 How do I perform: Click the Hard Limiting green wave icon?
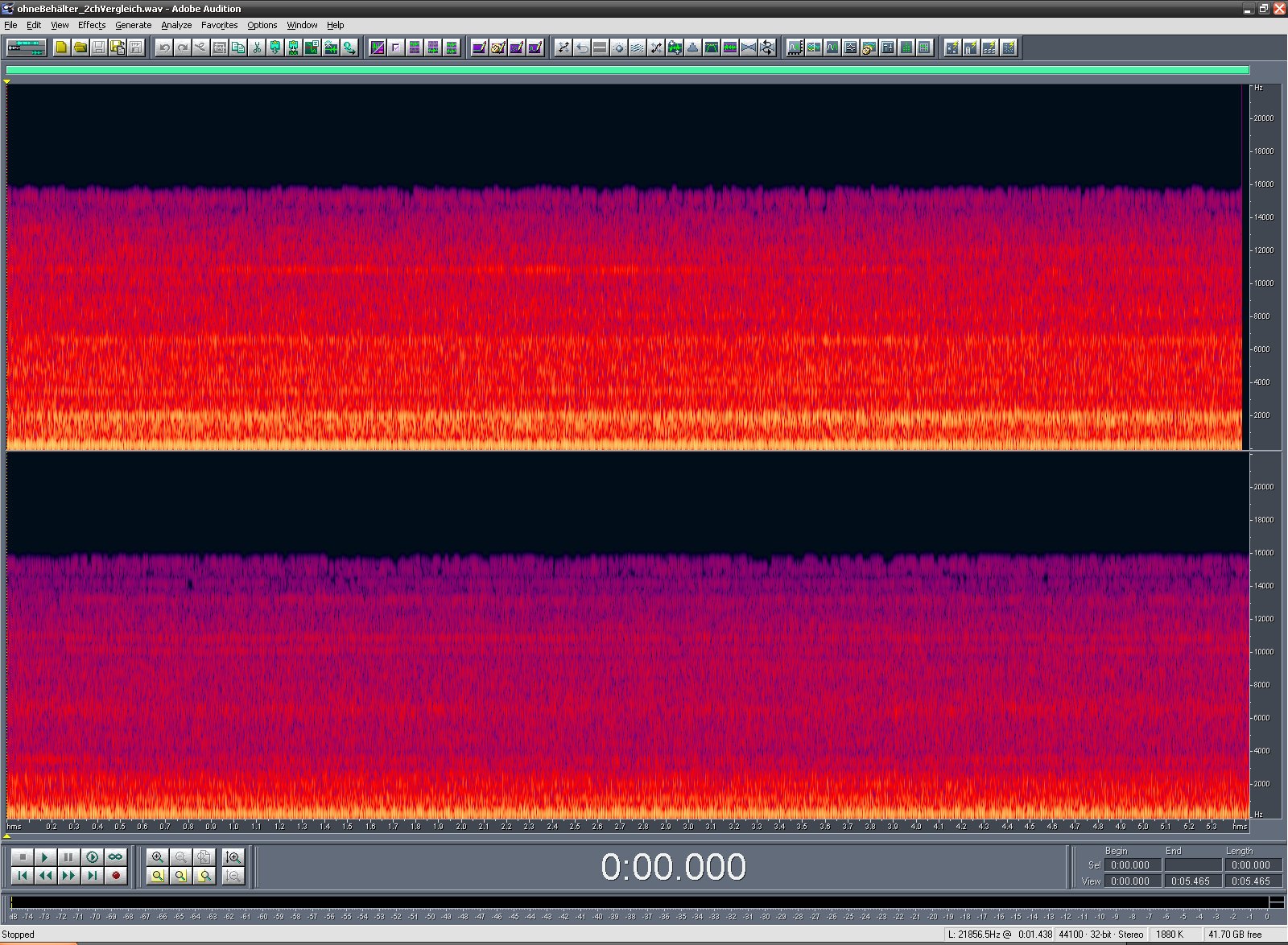(730, 47)
